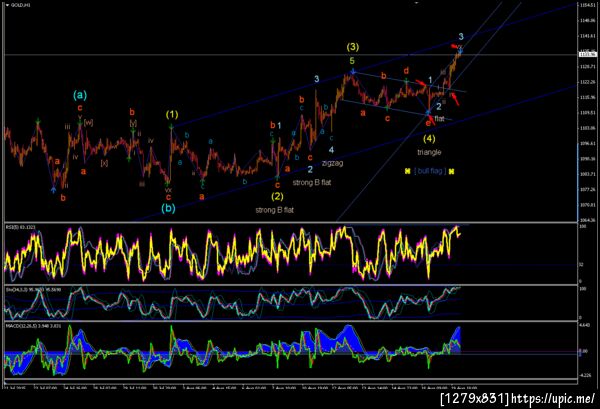Select the yellow '(3)' wave label
The height and width of the screenshot is (409, 600).
point(352,47)
